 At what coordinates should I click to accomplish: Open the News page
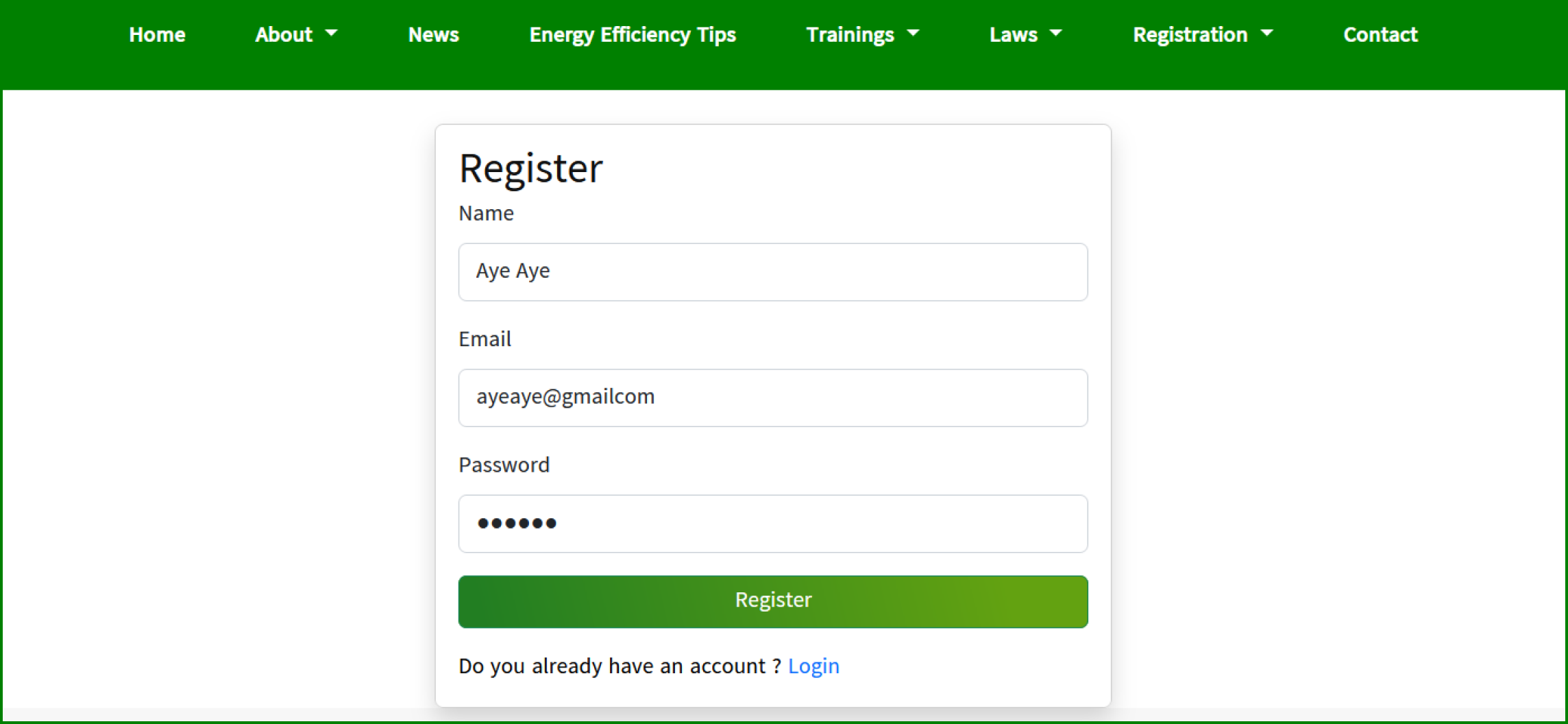pyautogui.click(x=433, y=34)
